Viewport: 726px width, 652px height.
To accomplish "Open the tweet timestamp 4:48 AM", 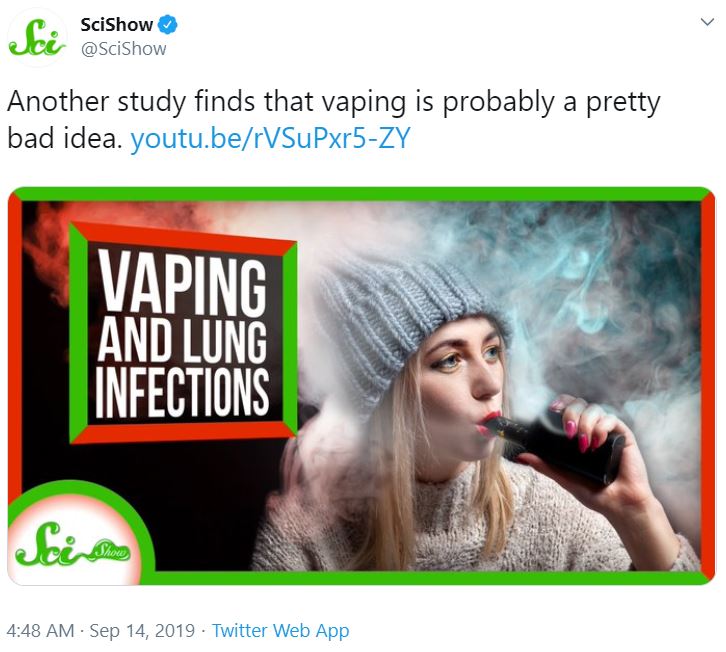I will [x=40, y=631].
